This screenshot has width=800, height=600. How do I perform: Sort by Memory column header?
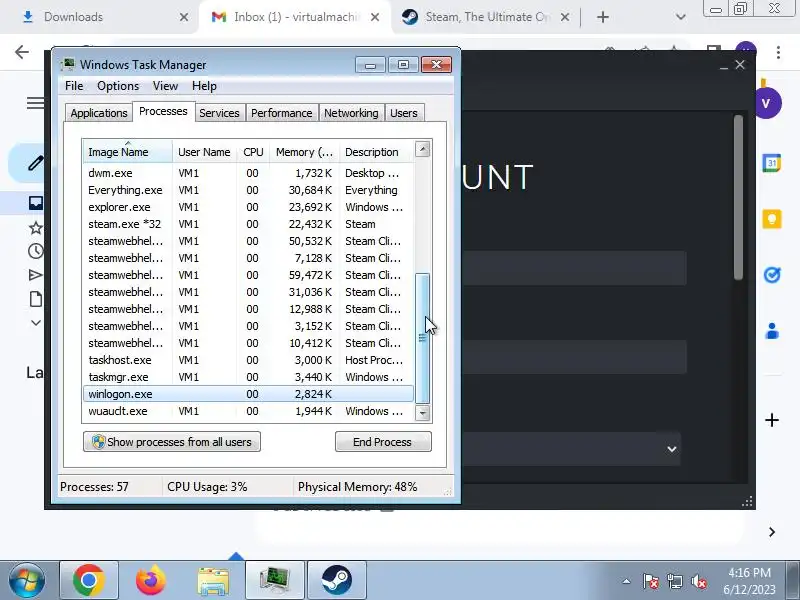[304, 152]
